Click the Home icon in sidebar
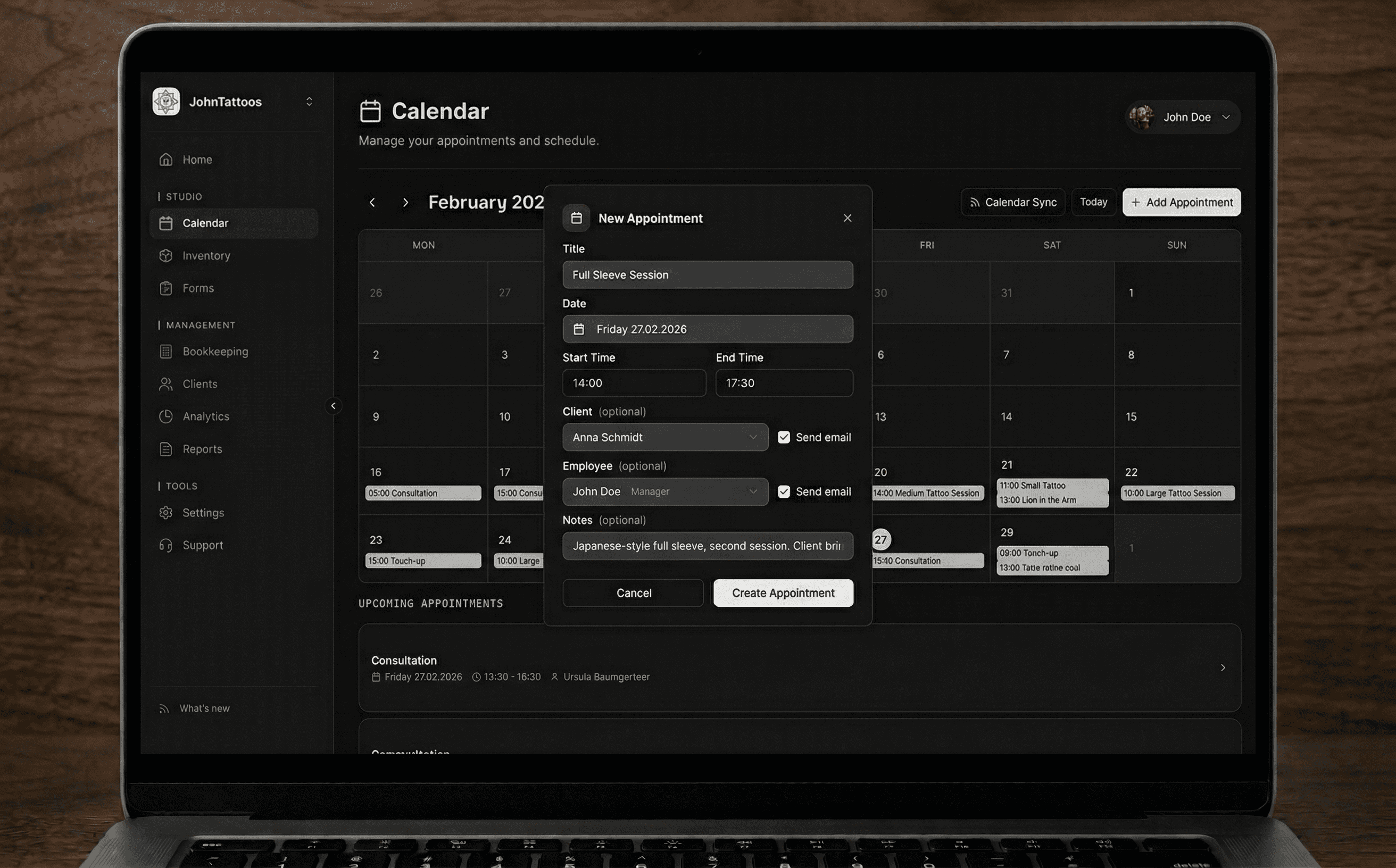This screenshot has width=1396, height=868. [166, 160]
